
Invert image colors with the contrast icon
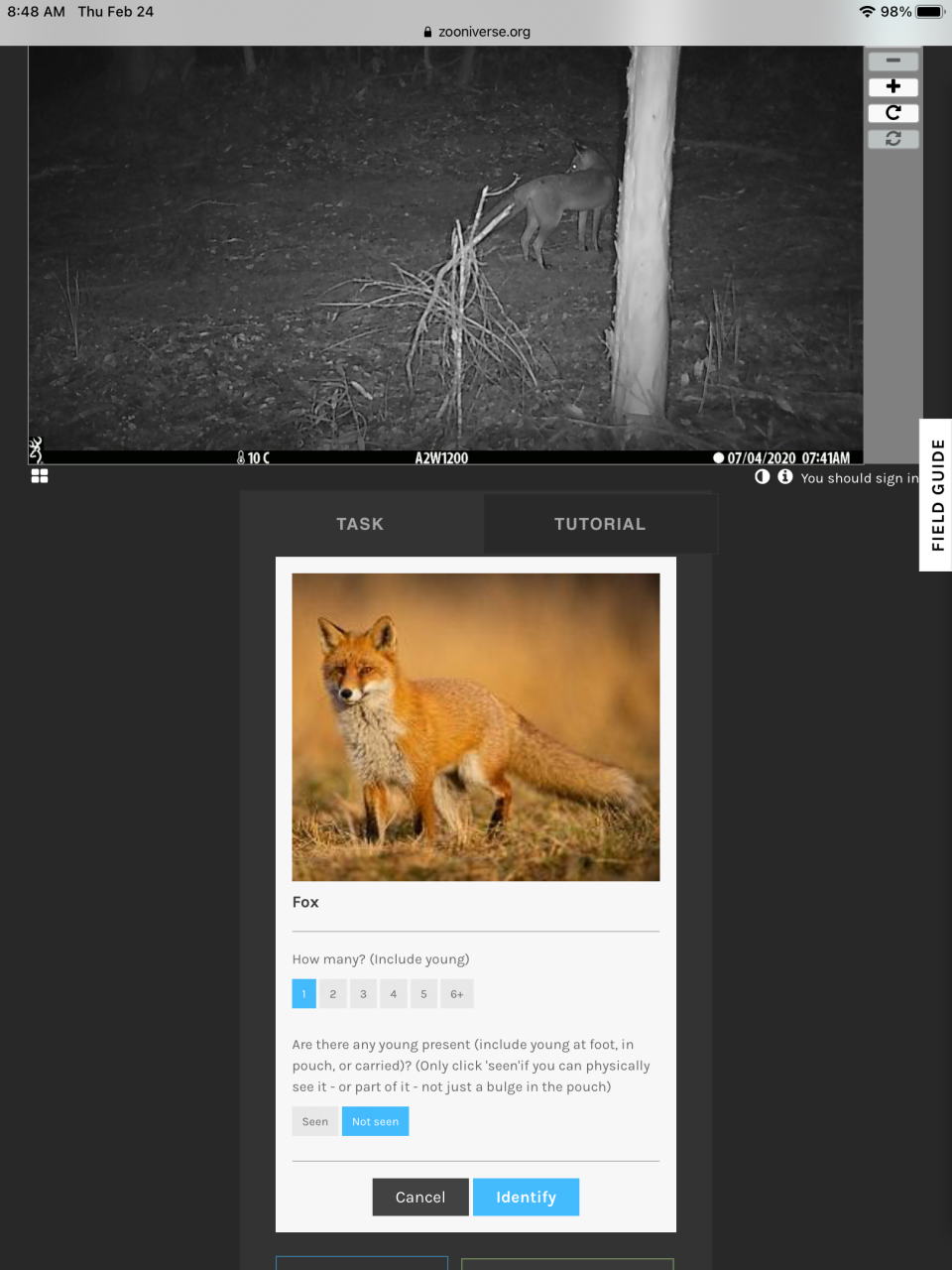(x=762, y=476)
